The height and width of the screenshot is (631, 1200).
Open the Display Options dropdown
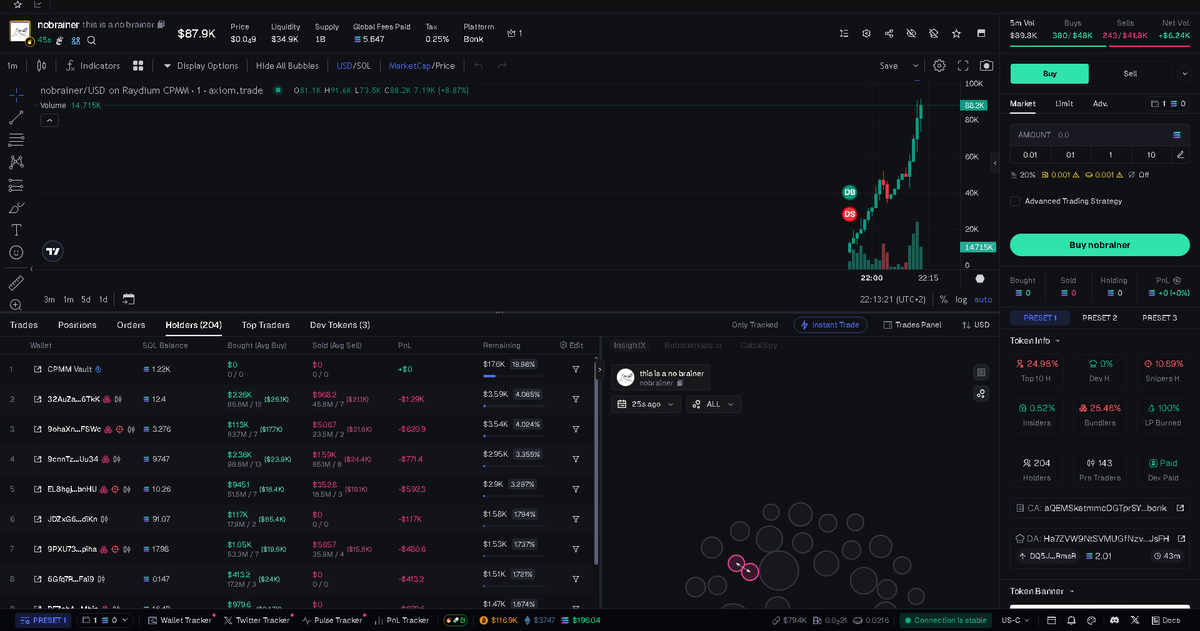point(201,66)
